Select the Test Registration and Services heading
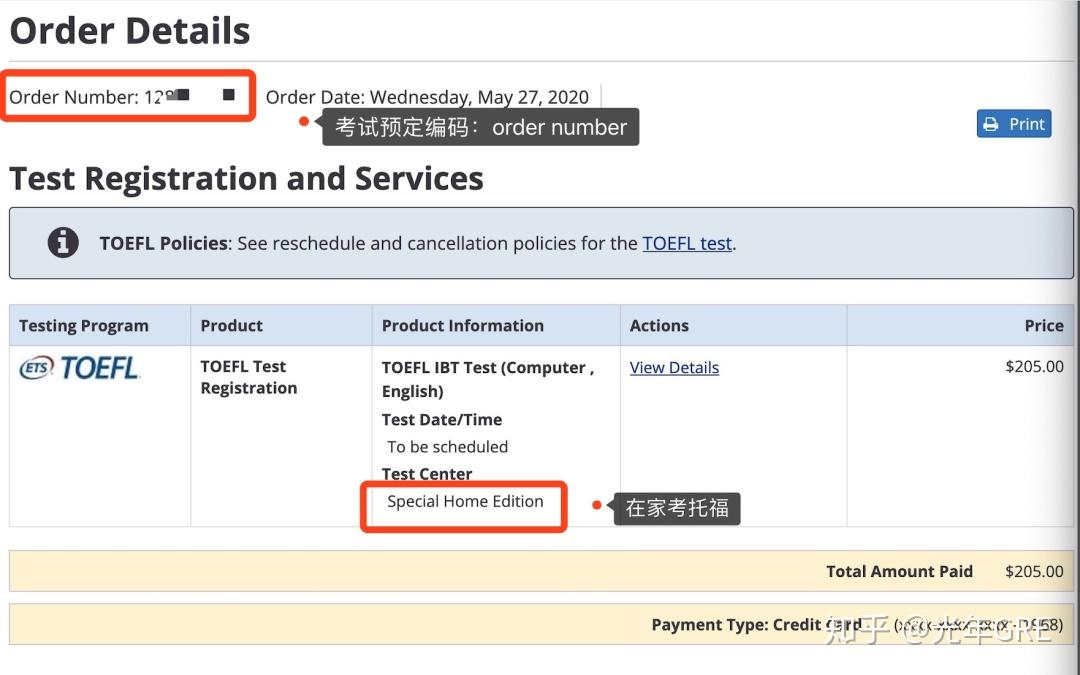Screen dimensions: 1080x675 (x=246, y=179)
